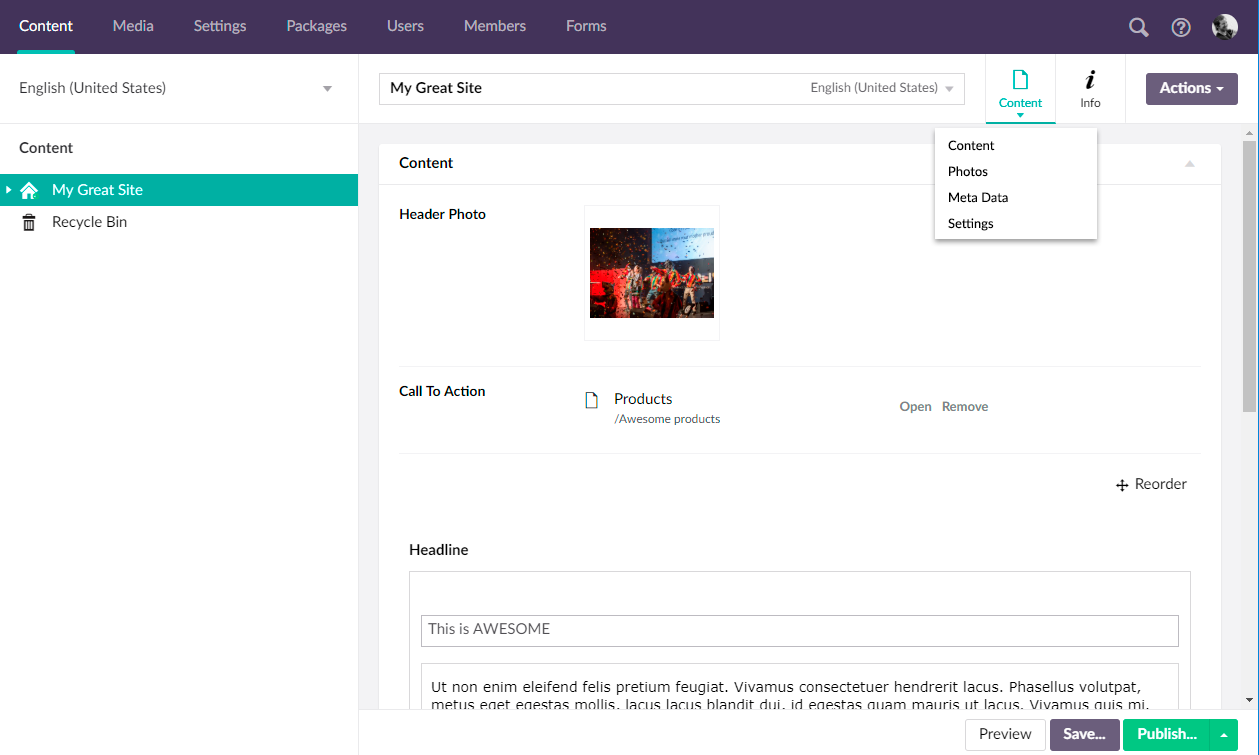Collapse the Content section with the chevron
Image resolution: width=1259 pixels, height=755 pixels.
(1189, 163)
